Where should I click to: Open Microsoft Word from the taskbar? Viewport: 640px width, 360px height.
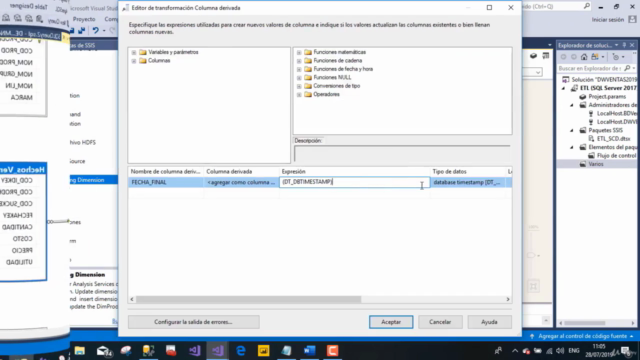(309, 351)
